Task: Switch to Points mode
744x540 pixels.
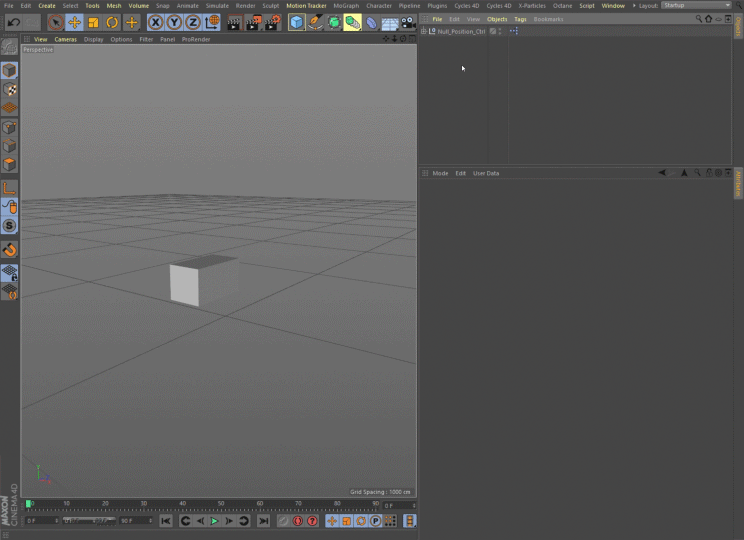Action: pyautogui.click(x=9, y=127)
